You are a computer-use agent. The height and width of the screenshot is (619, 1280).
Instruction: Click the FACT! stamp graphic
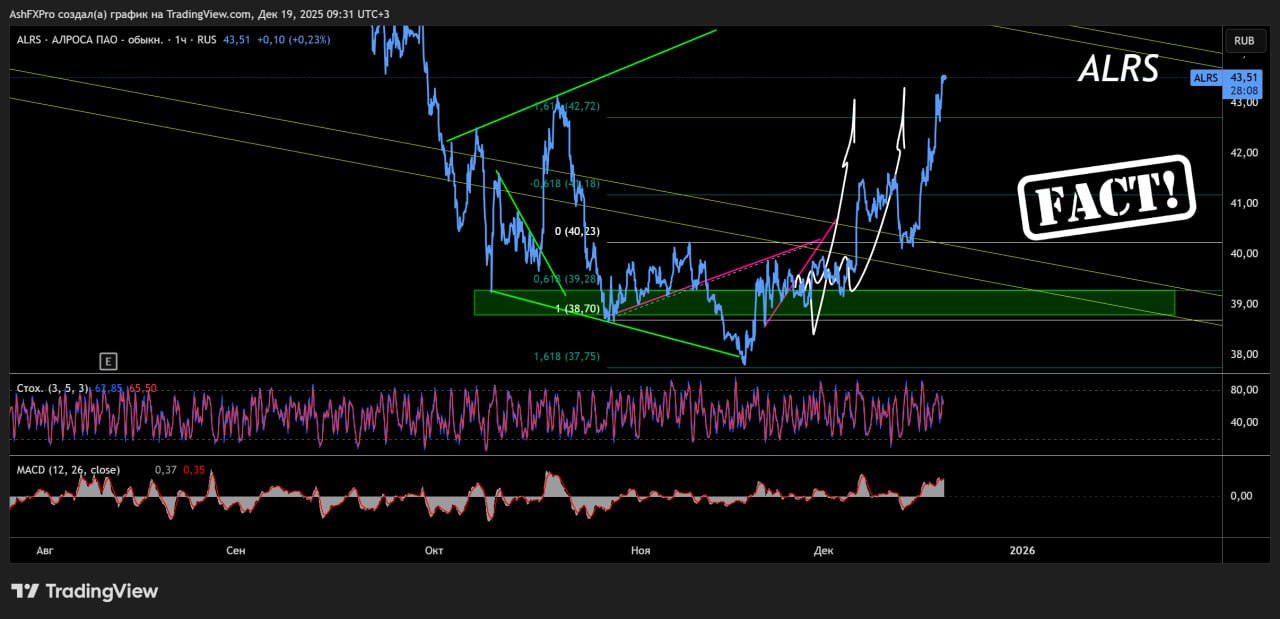coord(1106,197)
